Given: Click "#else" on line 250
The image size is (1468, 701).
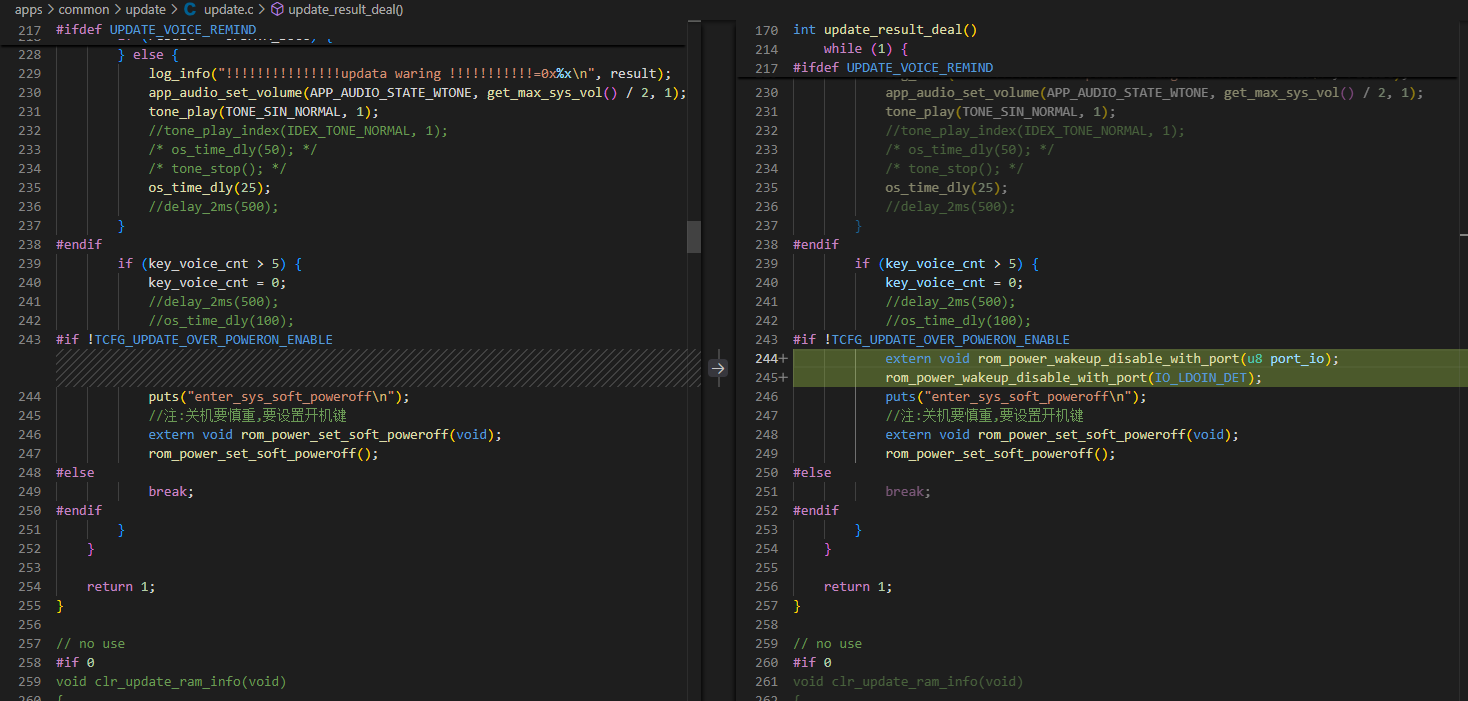Looking at the screenshot, I should coord(812,472).
